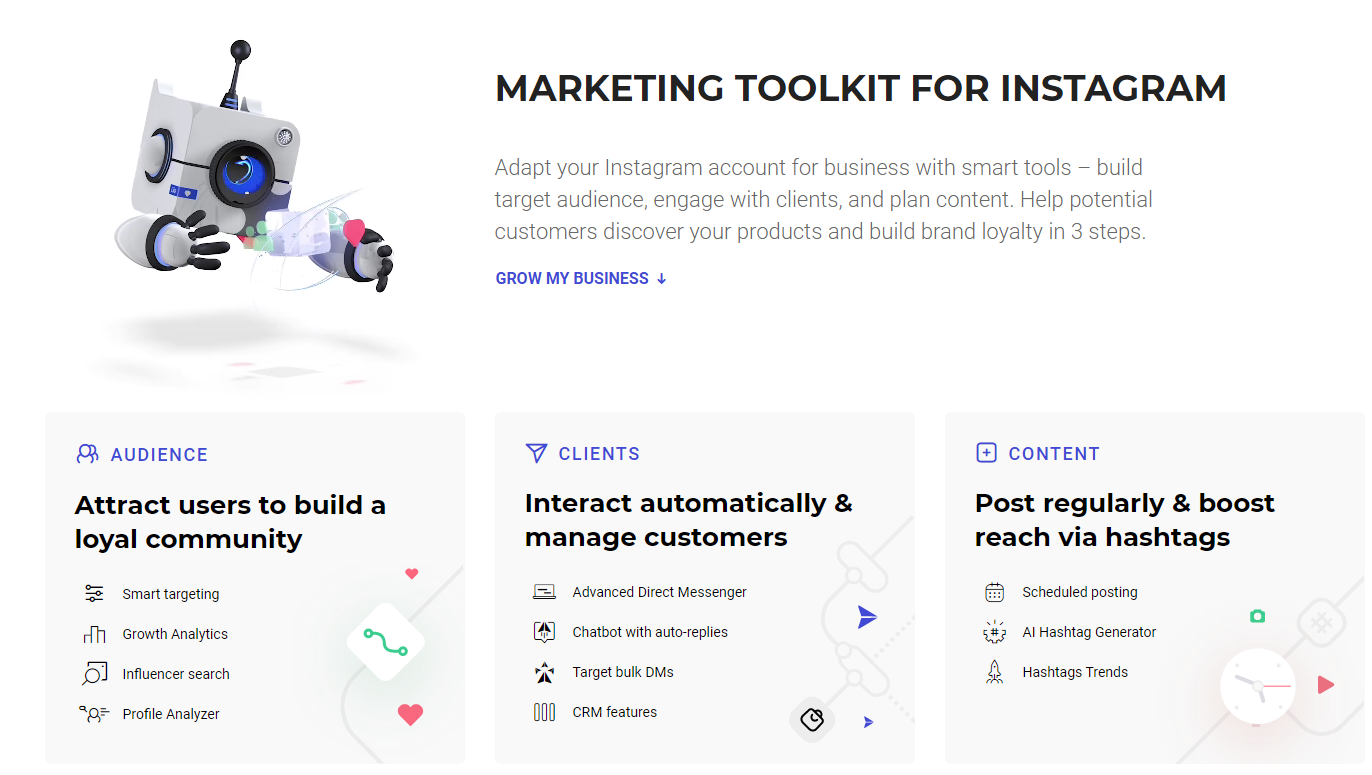Open the CLIENTS section heading

pos(600,453)
